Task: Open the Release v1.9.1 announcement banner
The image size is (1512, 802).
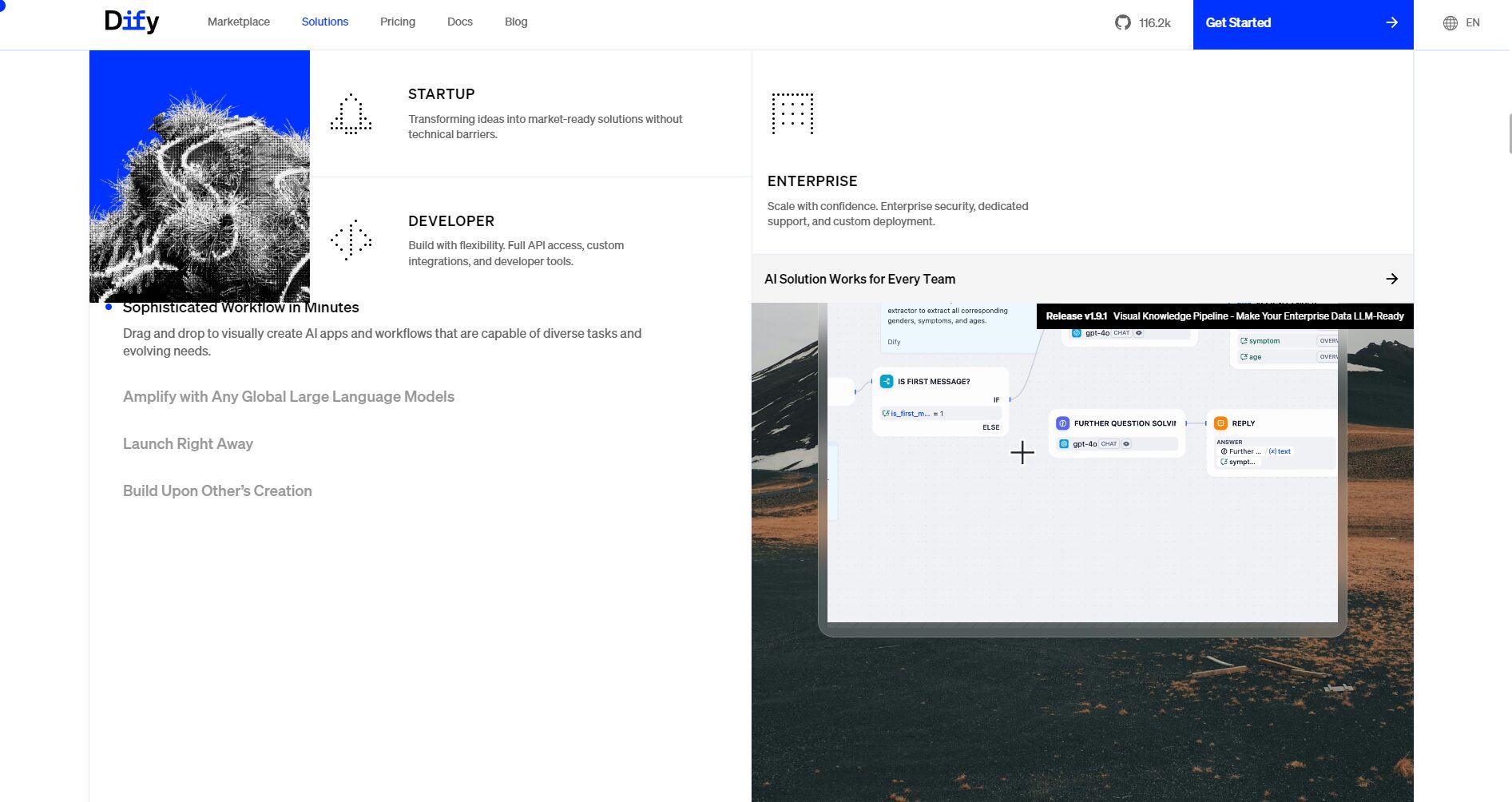Action: [1224, 316]
